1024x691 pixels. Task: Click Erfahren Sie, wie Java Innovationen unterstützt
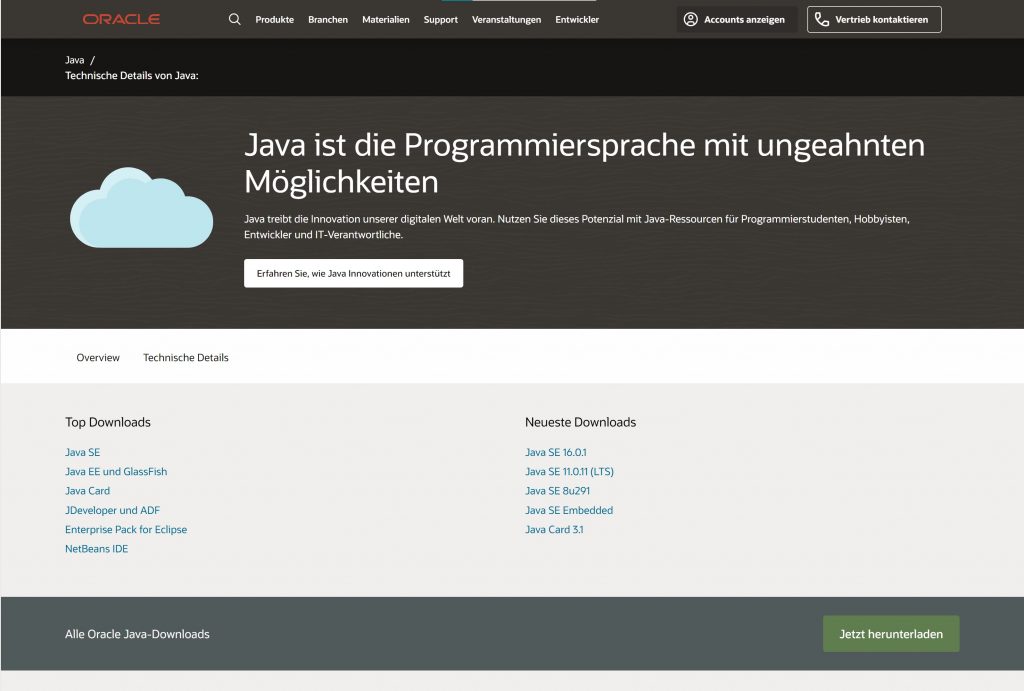353,273
